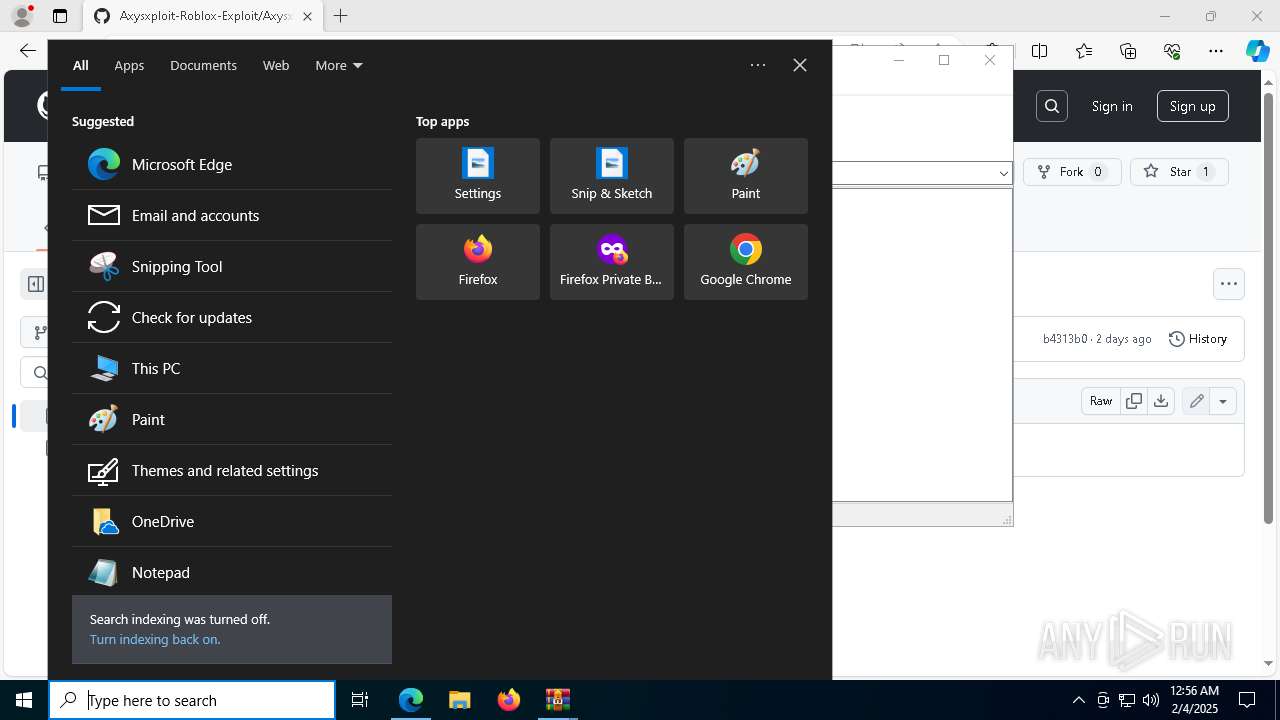Open Windows Start menu
1280x720 pixels.
(x=24, y=700)
